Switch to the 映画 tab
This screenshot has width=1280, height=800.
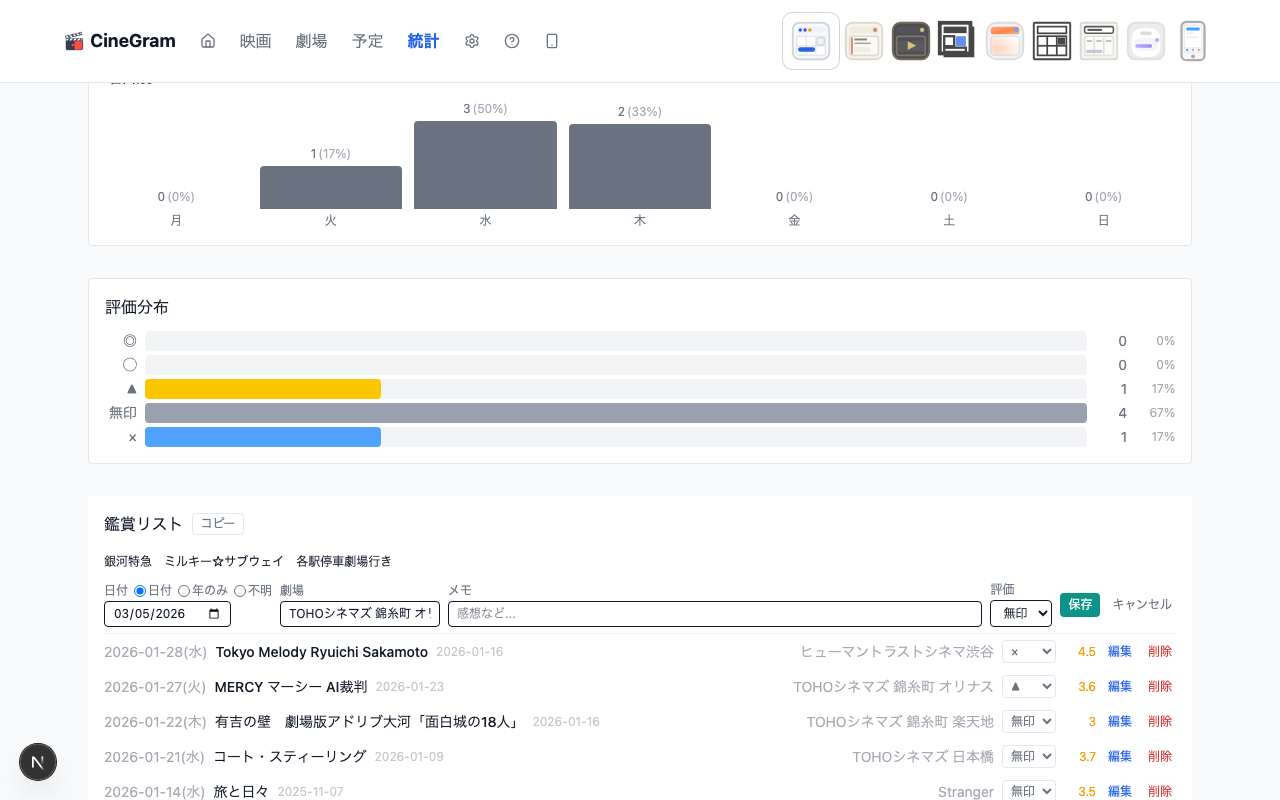pos(255,41)
